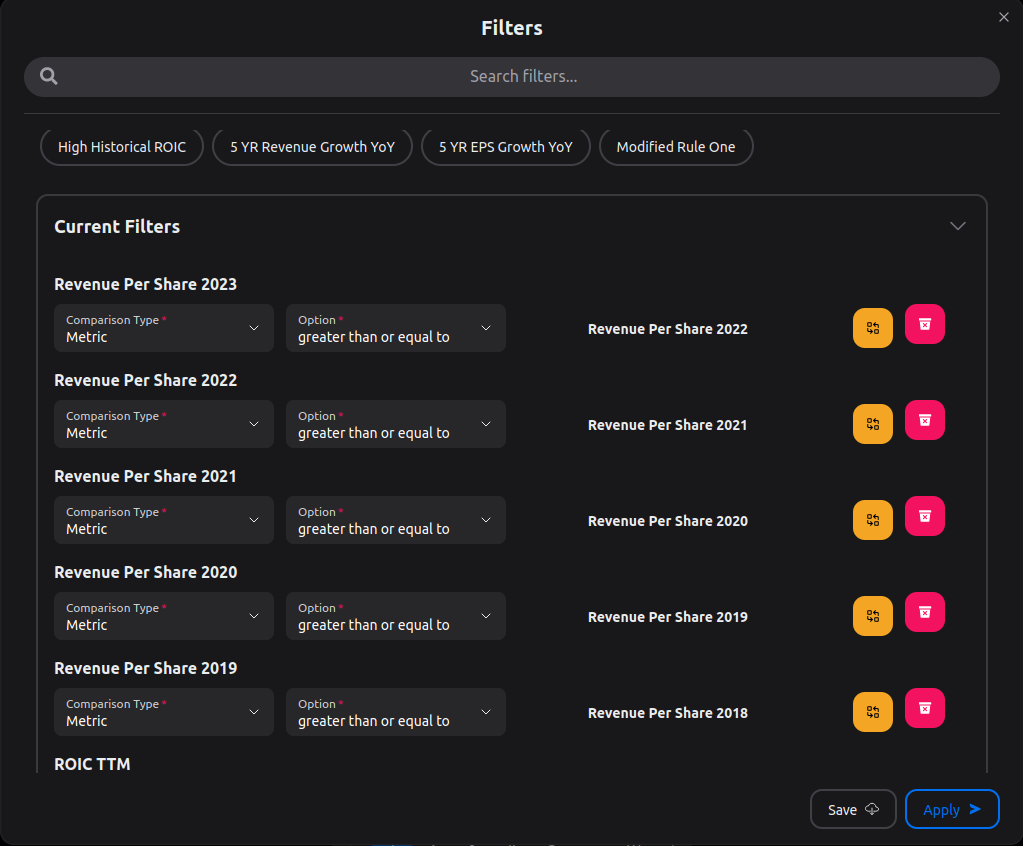This screenshot has height=846, width=1023.
Task: Select the Modified Rule One preset
Action: (676, 147)
